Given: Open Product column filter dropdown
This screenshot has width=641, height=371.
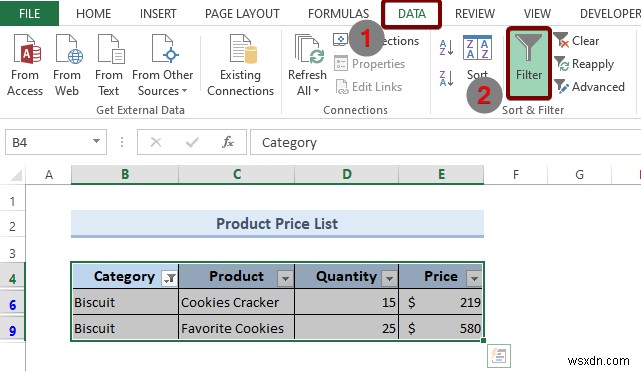Looking at the screenshot, I should 285,279.
